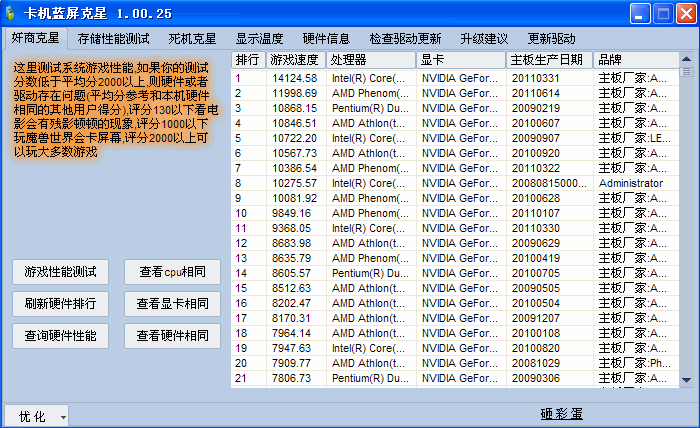The image size is (700, 428).
Task: Select the row with score 10722.20
Action: [455, 138]
